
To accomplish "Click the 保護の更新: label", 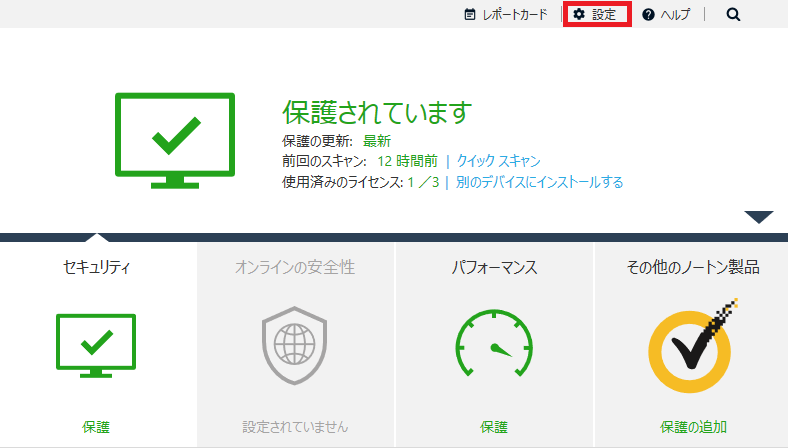I will 317,141.
